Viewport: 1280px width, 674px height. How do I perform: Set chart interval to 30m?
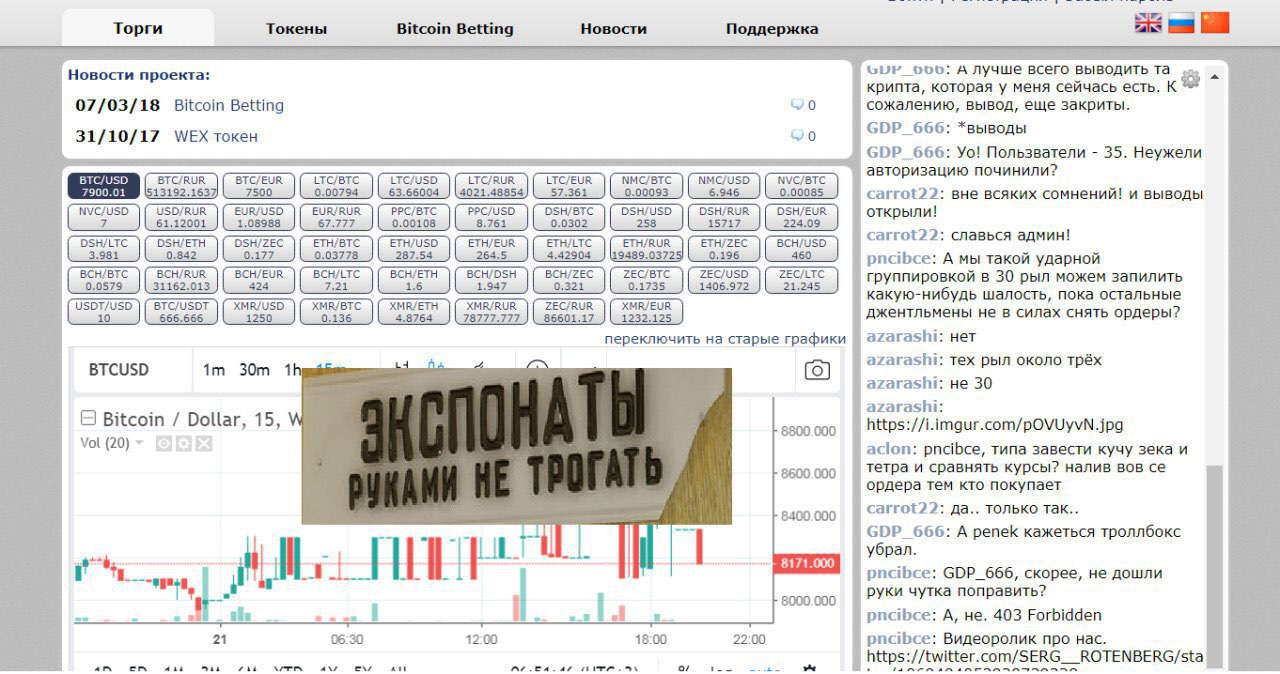[254, 370]
